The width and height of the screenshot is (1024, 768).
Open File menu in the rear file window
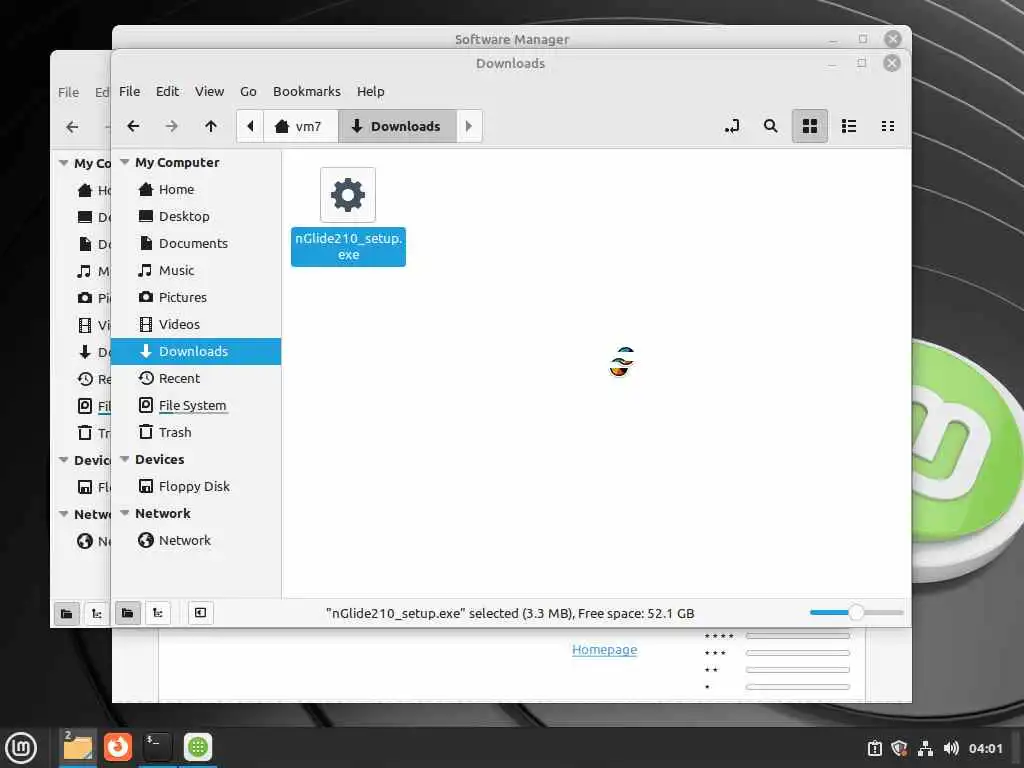68,92
